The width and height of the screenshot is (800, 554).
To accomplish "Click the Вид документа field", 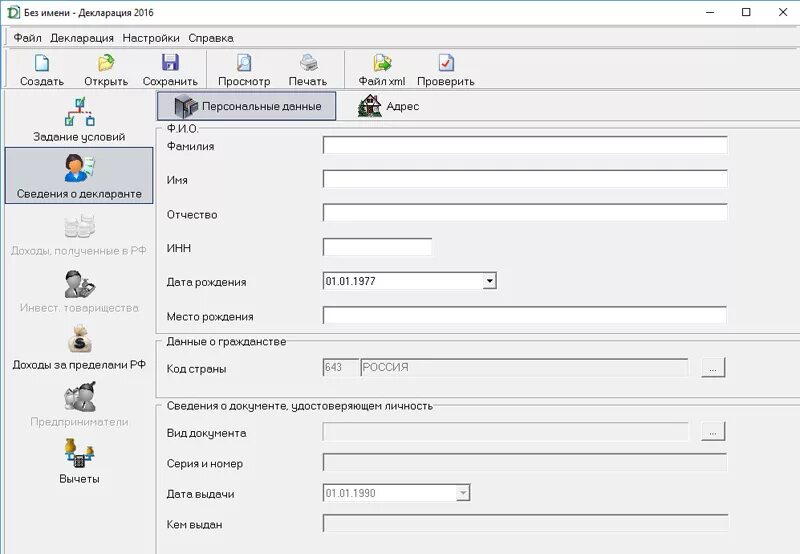I will tap(506, 432).
